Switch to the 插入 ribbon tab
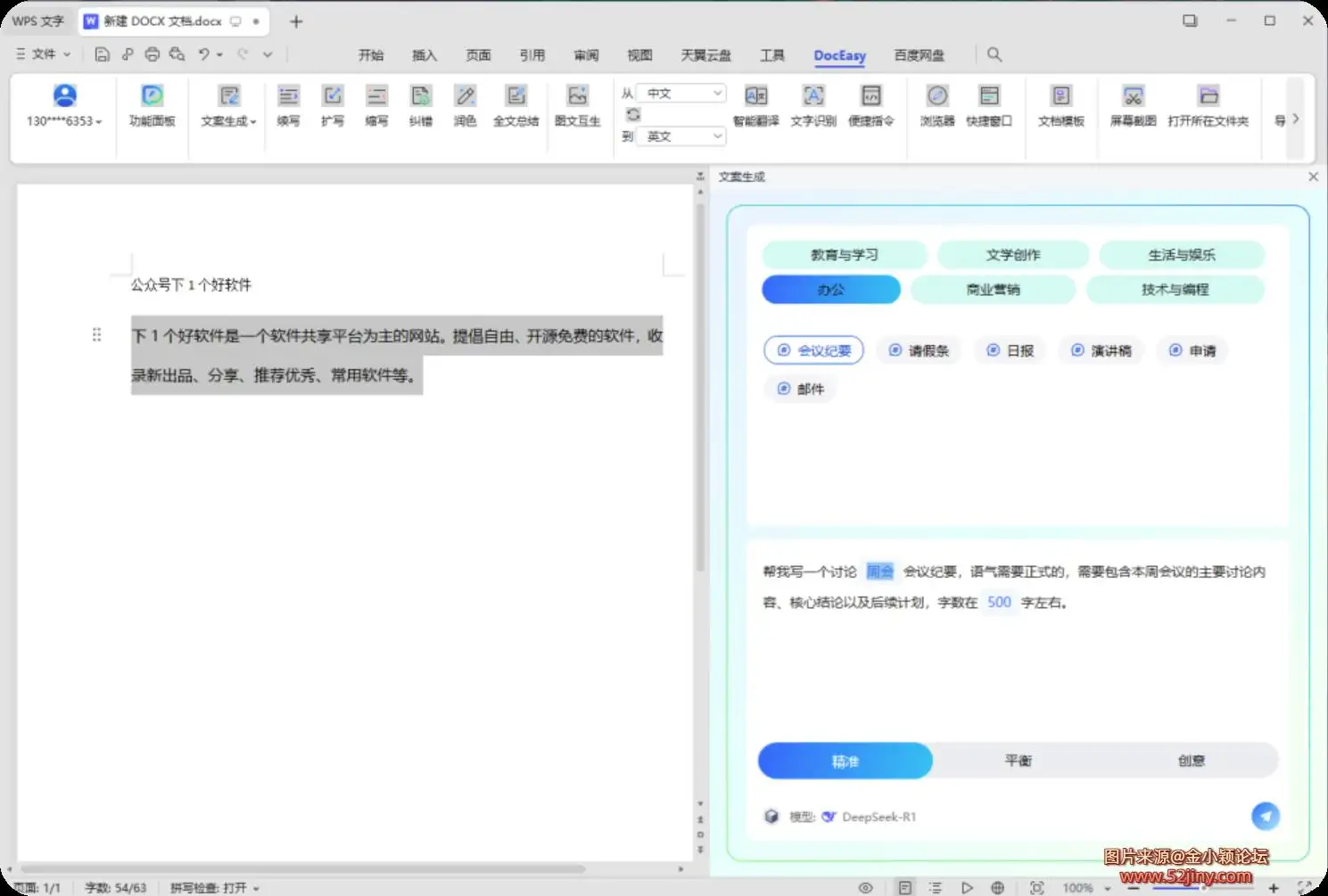The image size is (1328, 896). tap(425, 55)
